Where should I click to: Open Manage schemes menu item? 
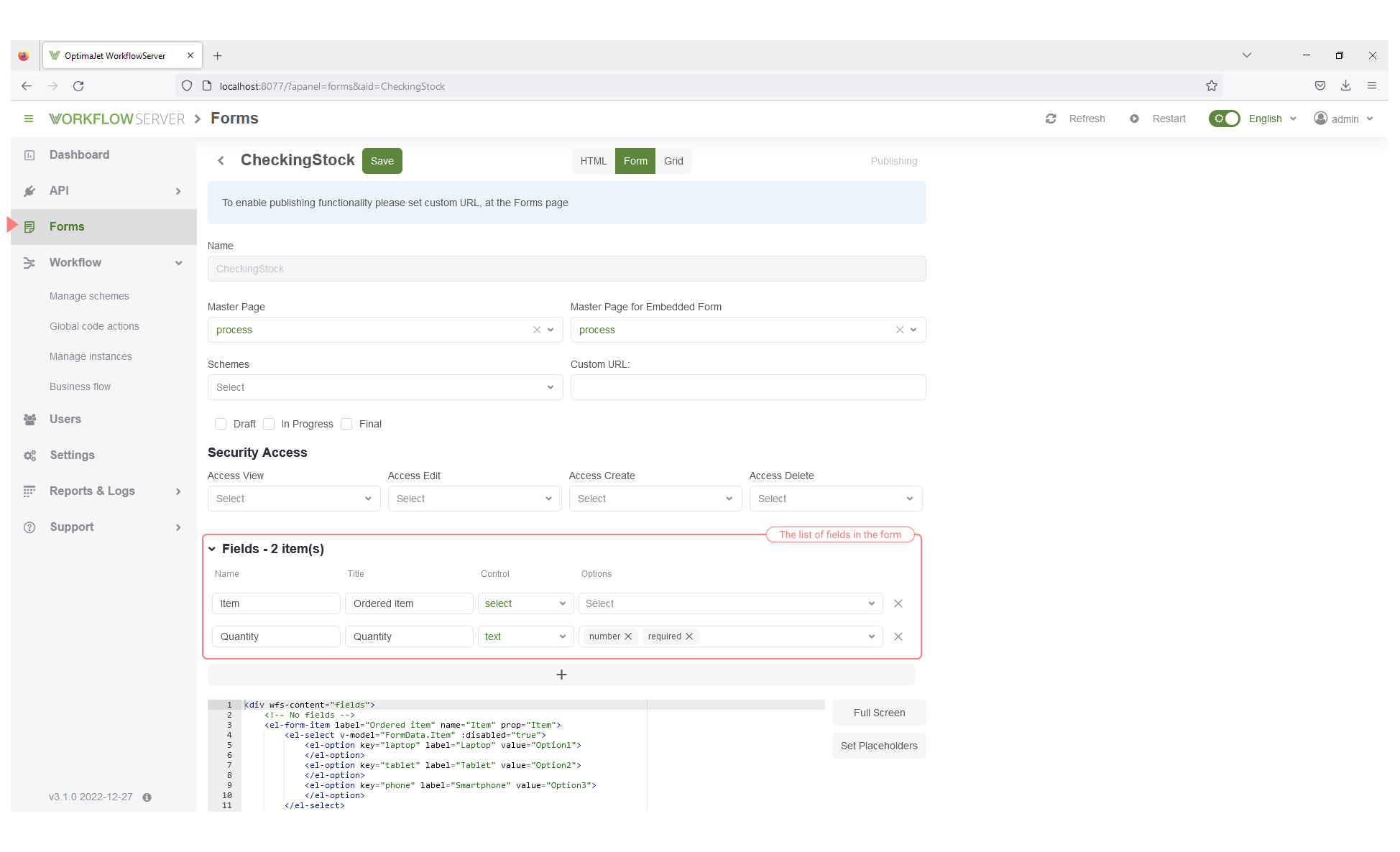(x=89, y=296)
